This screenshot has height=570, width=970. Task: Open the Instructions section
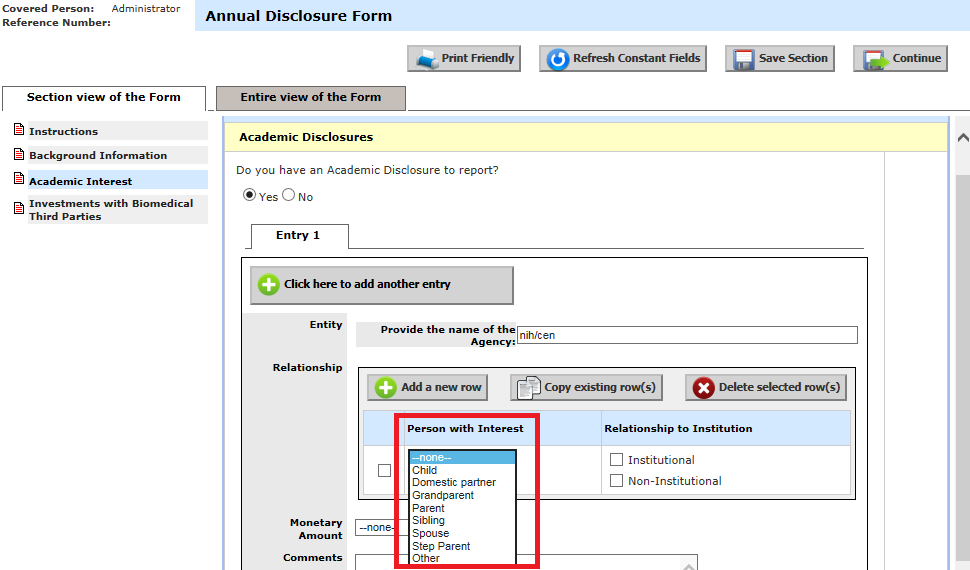[x=118, y=131]
